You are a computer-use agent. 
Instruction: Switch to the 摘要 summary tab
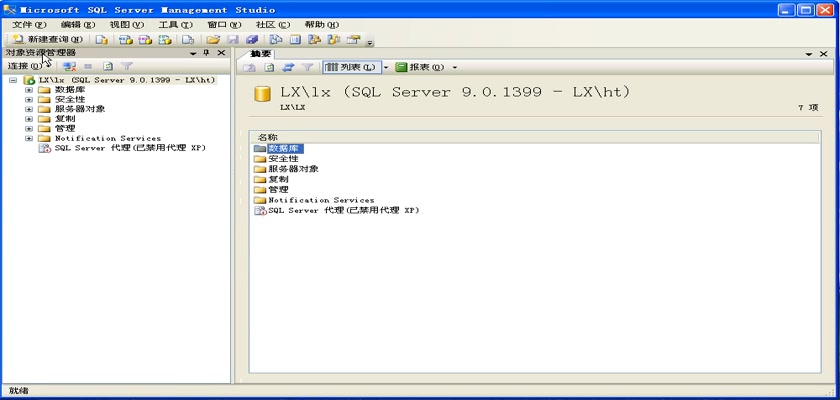(261, 54)
